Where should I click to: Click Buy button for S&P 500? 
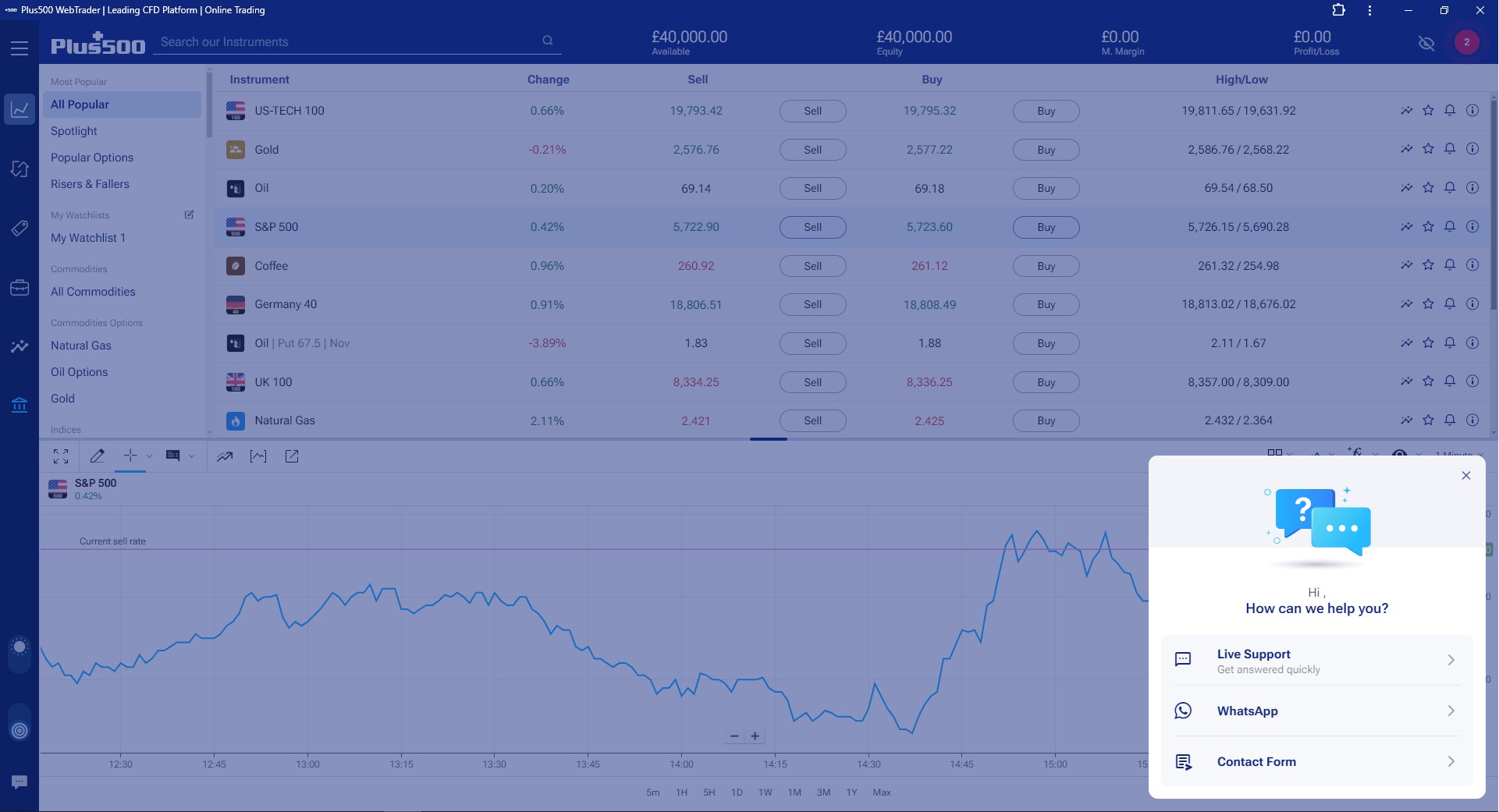tap(1046, 227)
